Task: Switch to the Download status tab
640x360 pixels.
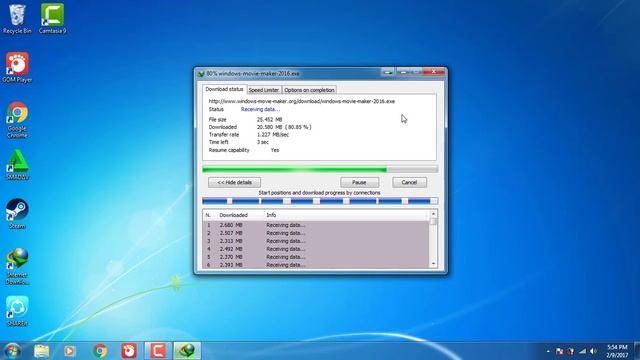Action: (224, 89)
